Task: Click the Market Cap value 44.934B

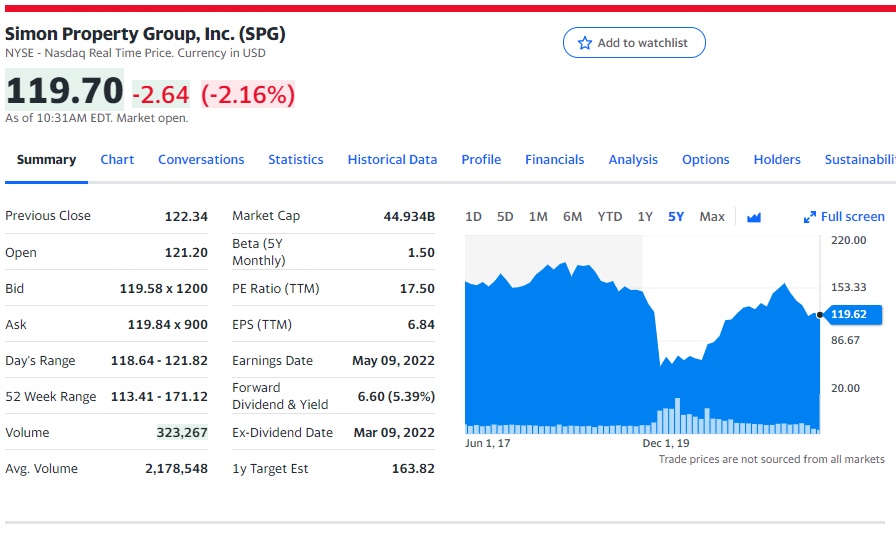Action: point(409,217)
